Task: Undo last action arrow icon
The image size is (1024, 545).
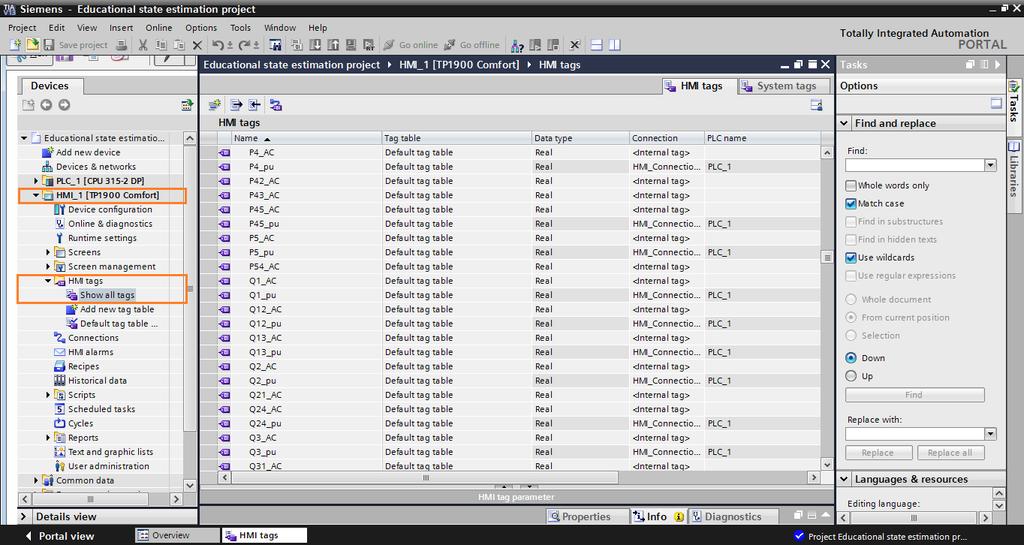Action: pos(217,45)
